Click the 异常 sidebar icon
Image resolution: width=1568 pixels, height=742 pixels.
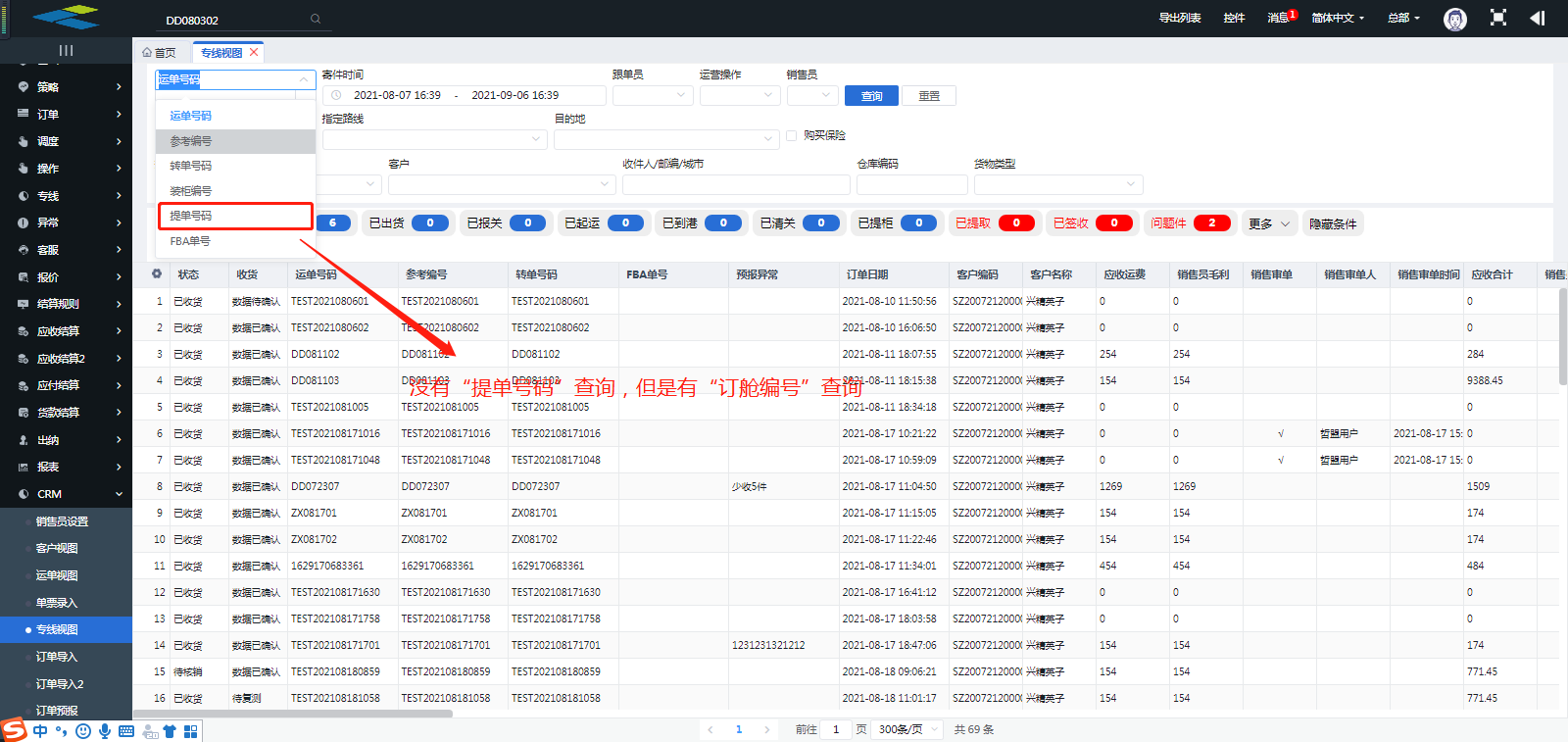pyautogui.click(x=24, y=223)
